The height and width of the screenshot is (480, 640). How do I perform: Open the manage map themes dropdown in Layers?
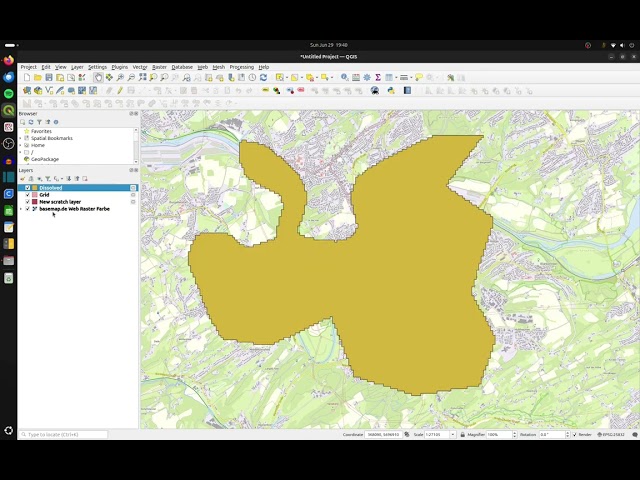point(40,179)
